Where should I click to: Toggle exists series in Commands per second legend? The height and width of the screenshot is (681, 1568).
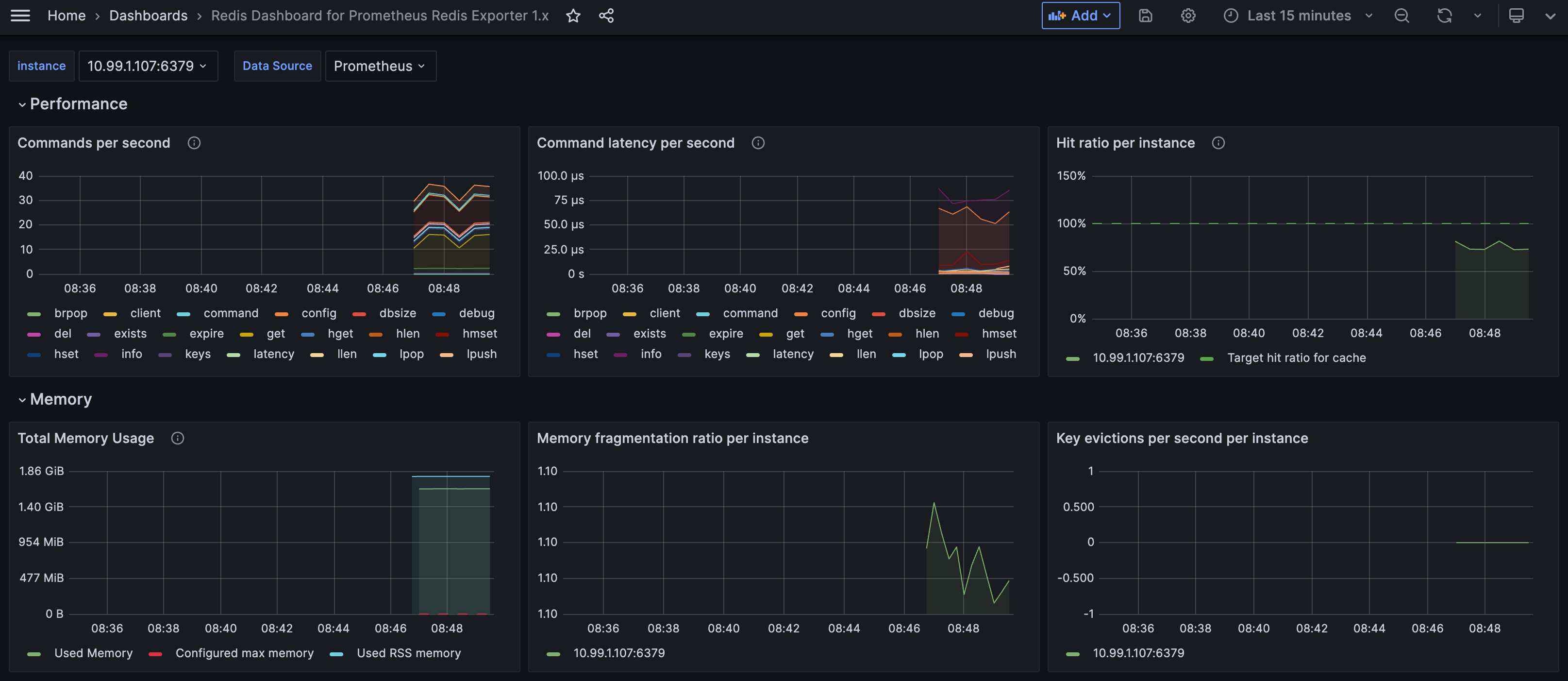point(130,334)
